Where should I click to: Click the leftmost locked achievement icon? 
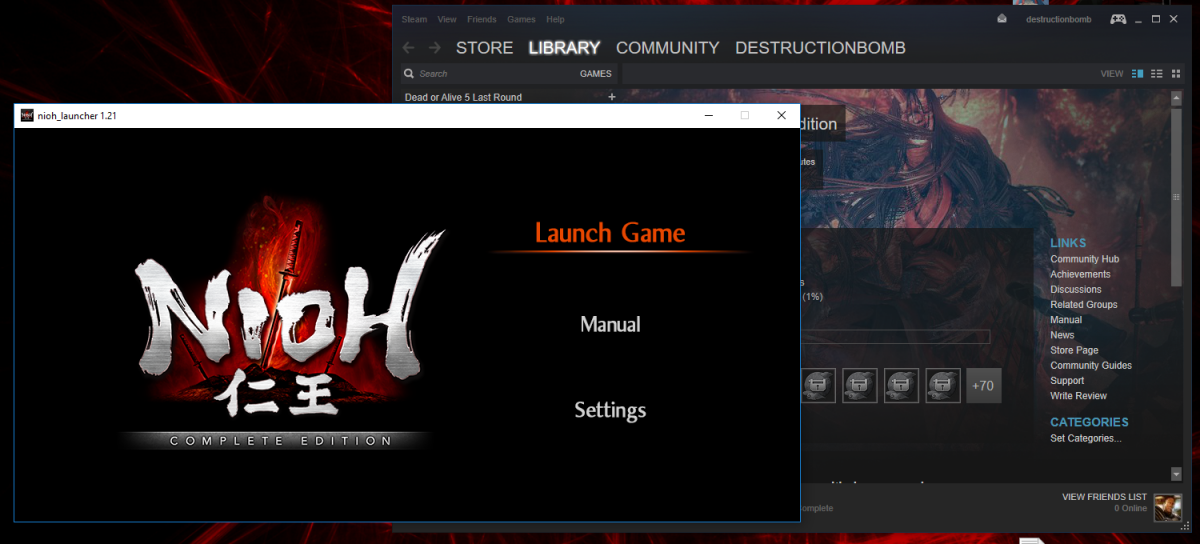(818, 385)
